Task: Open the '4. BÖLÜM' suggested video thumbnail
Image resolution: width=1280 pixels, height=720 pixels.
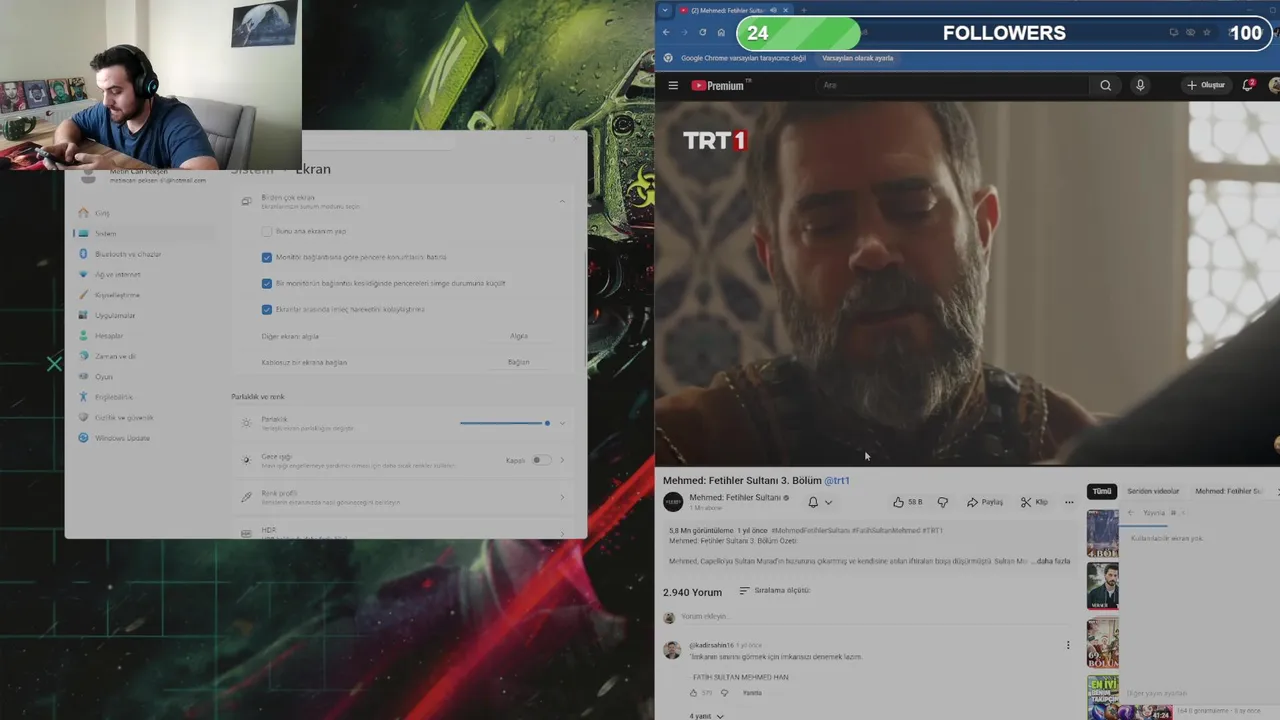Action: [x=1103, y=533]
